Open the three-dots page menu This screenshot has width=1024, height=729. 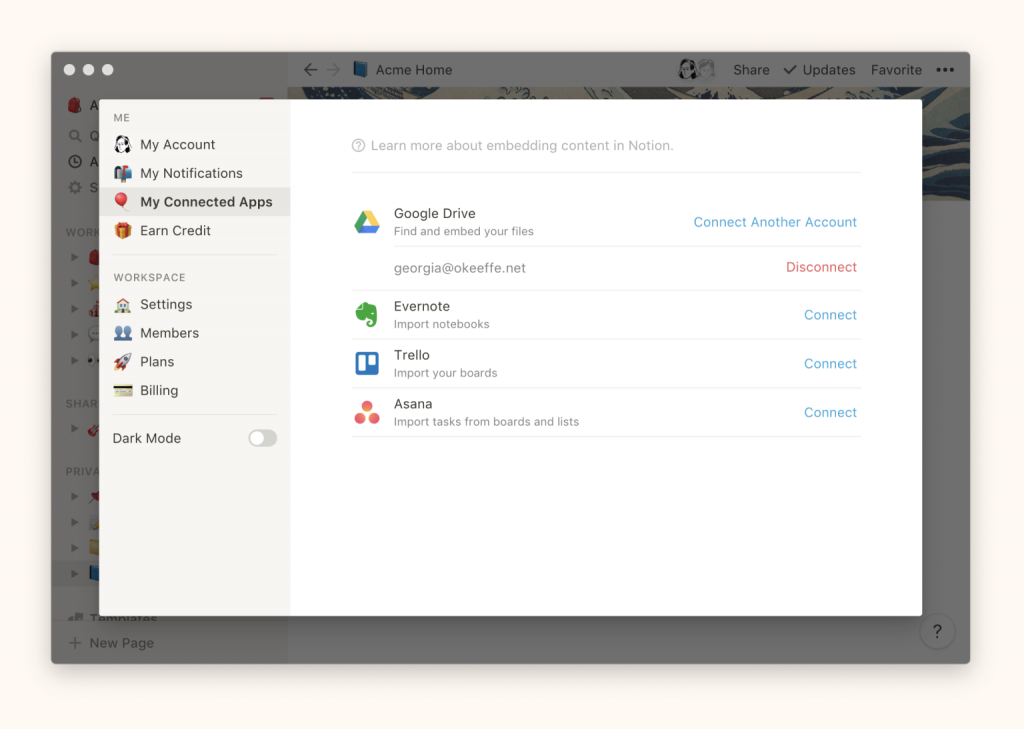point(945,70)
